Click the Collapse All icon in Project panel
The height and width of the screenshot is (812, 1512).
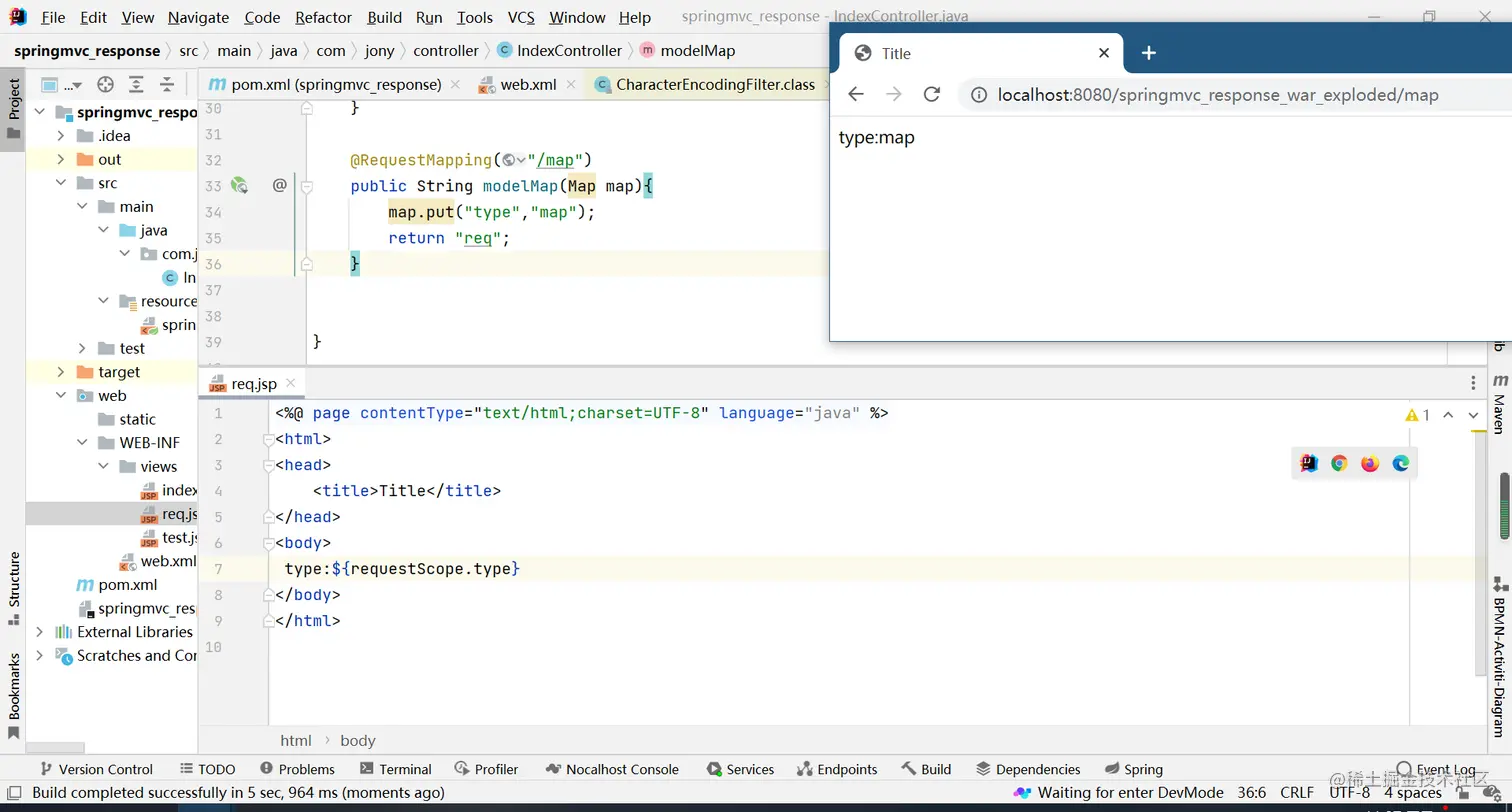pos(167,85)
